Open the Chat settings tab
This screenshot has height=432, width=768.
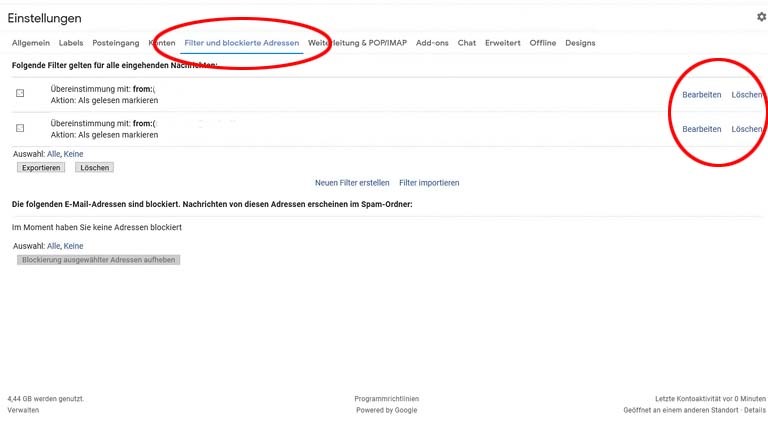pyautogui.click(x=467, y=43)
